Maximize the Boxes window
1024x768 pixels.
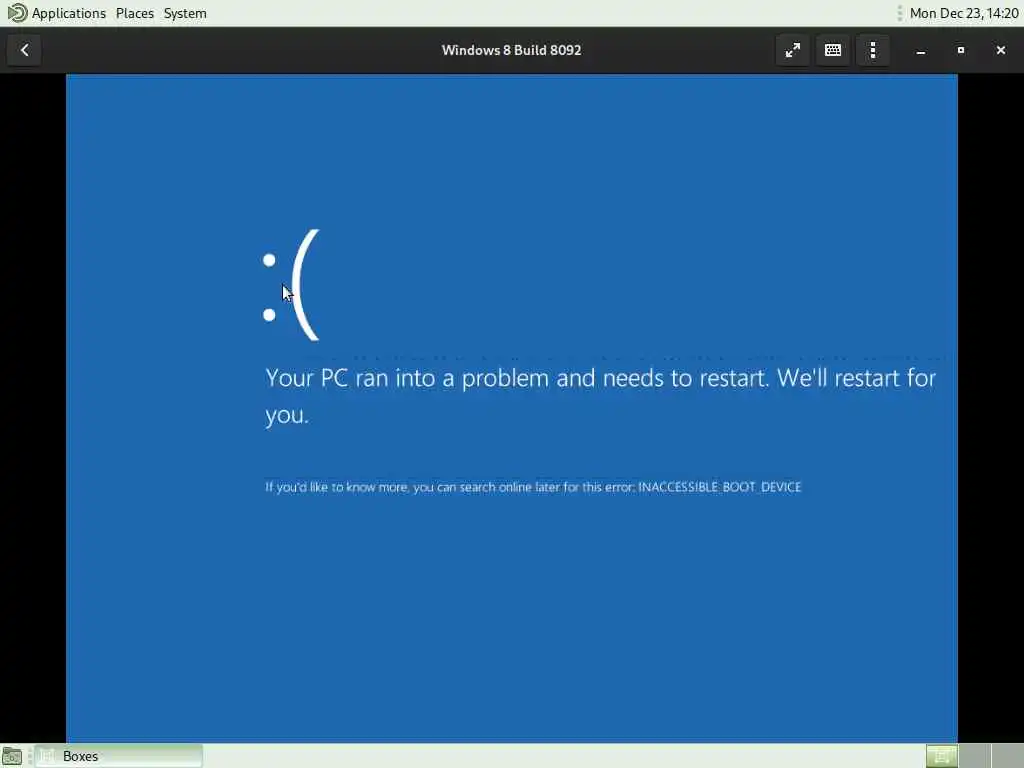(x=961, y=50)
